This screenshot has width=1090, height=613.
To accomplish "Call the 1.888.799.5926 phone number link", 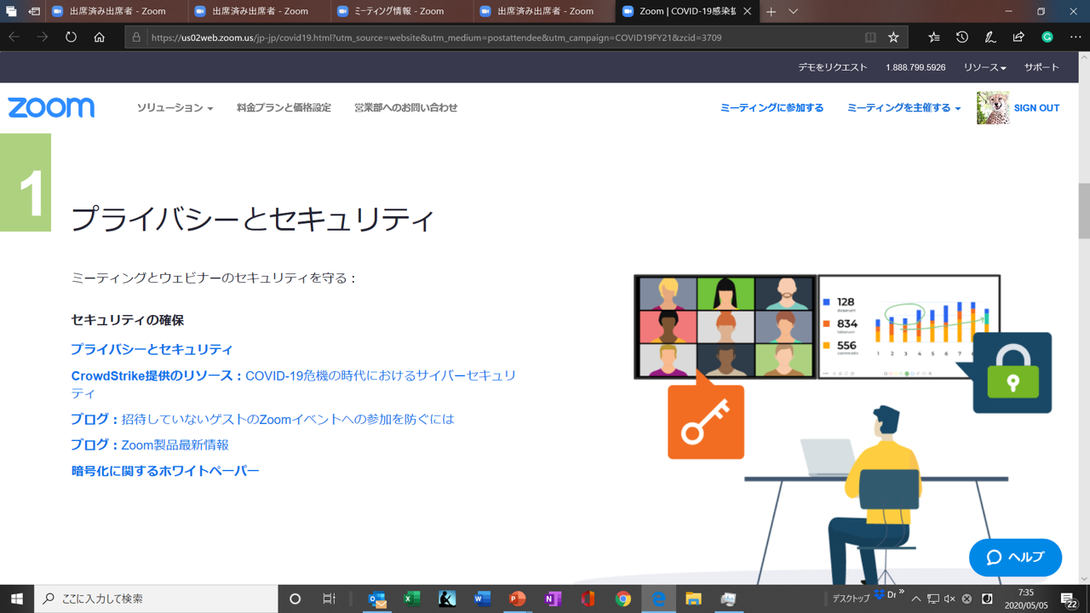I will (x=915, y=67).
